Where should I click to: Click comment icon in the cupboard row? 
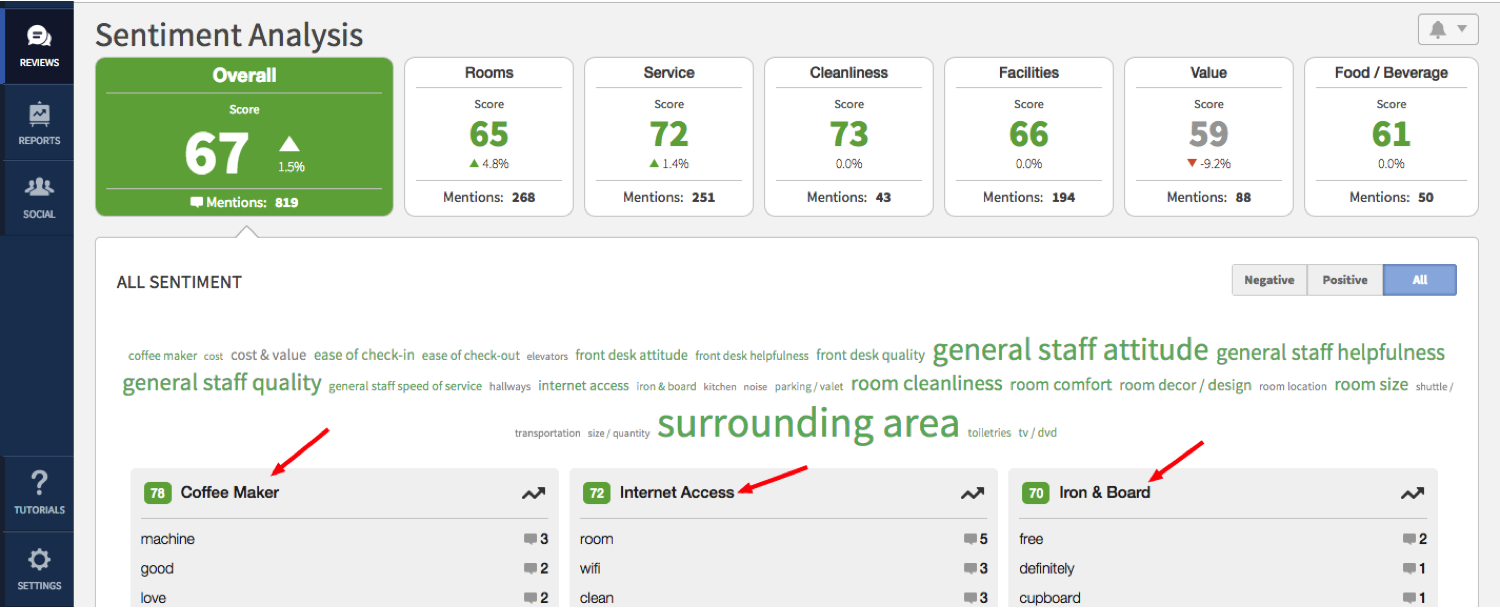[1409, 598]
